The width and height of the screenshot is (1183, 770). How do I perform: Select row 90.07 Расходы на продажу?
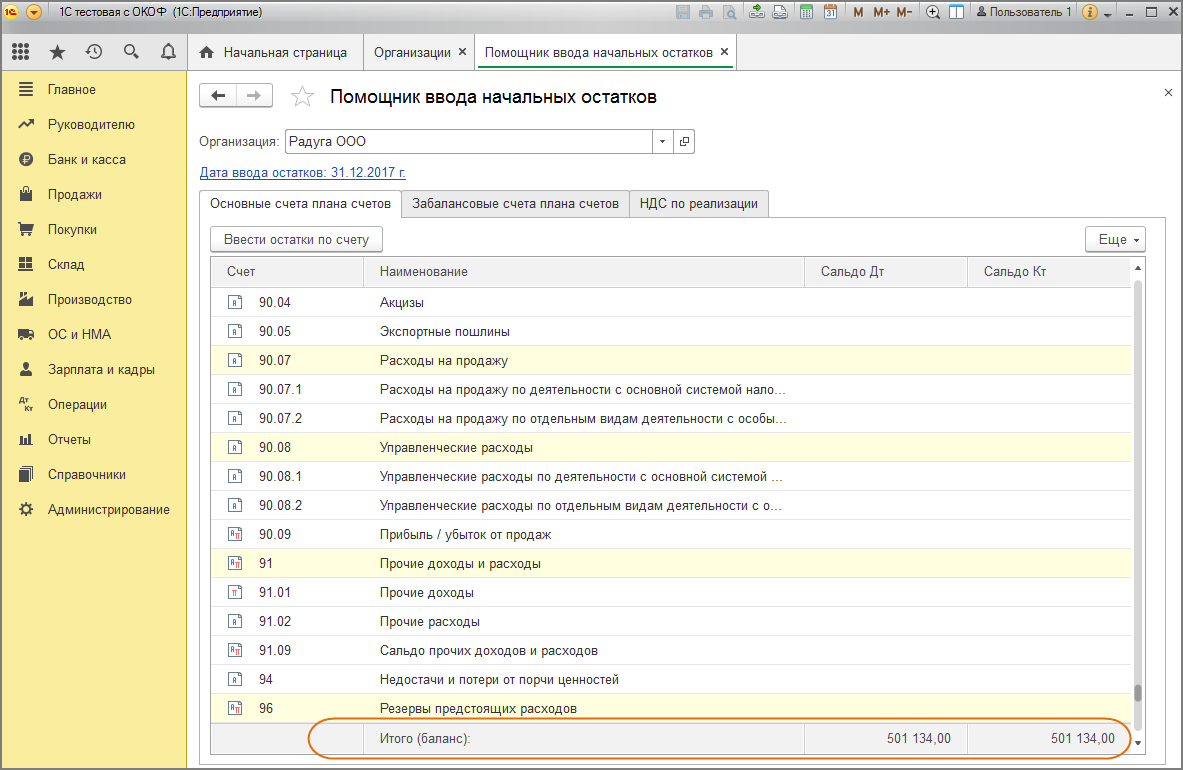pyautogui.click(x=671, y=360)
